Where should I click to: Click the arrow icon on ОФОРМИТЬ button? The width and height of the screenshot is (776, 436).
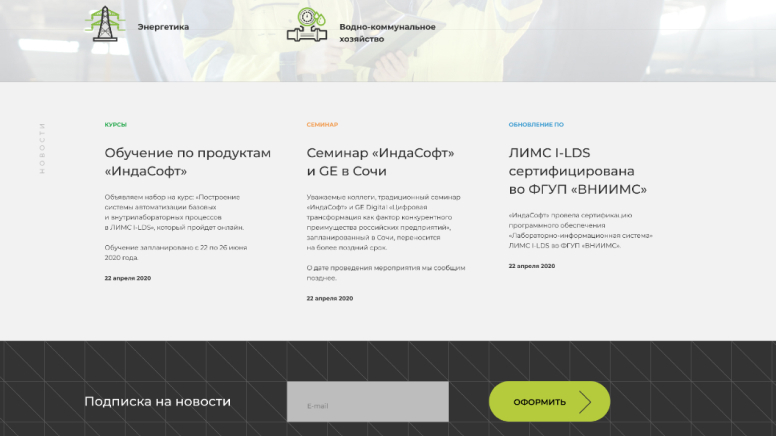585,402
